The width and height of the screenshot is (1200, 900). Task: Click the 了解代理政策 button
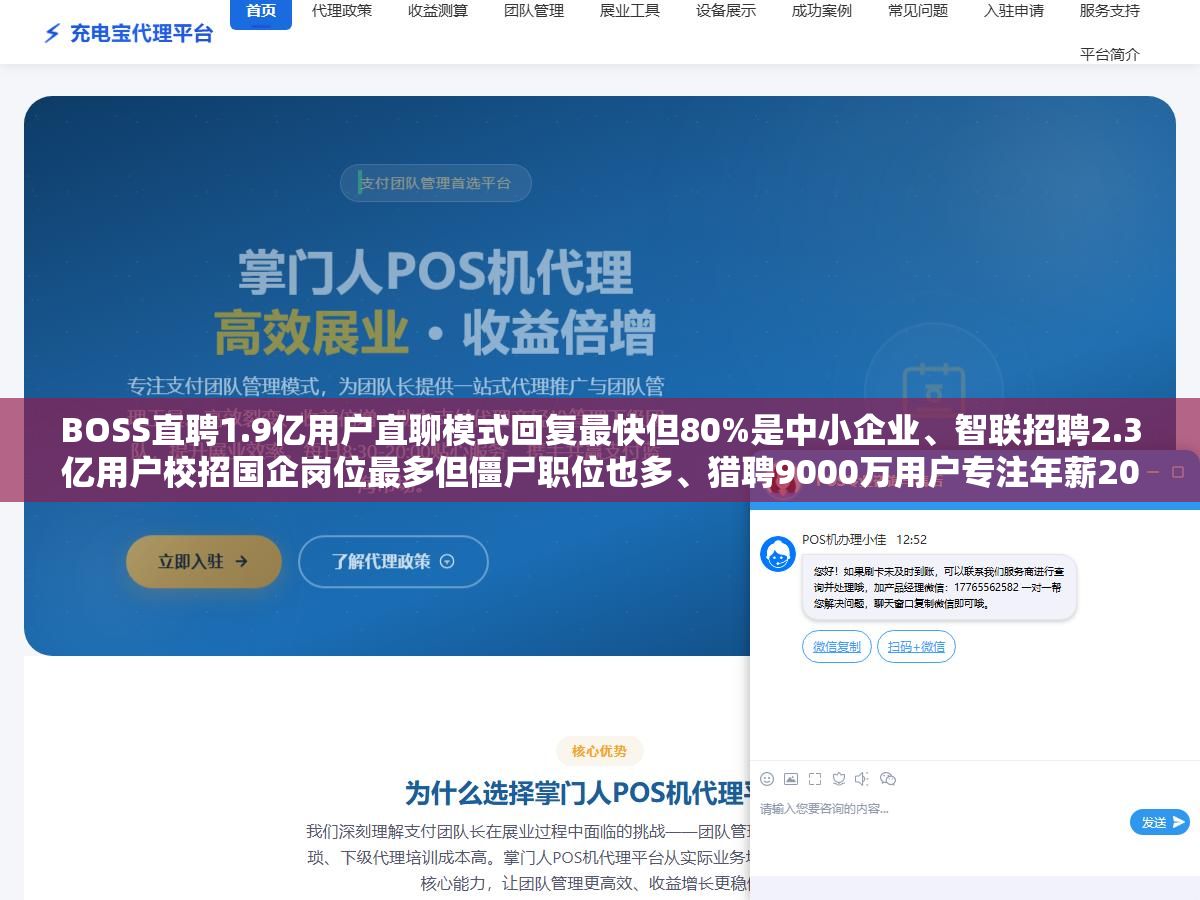393,561
